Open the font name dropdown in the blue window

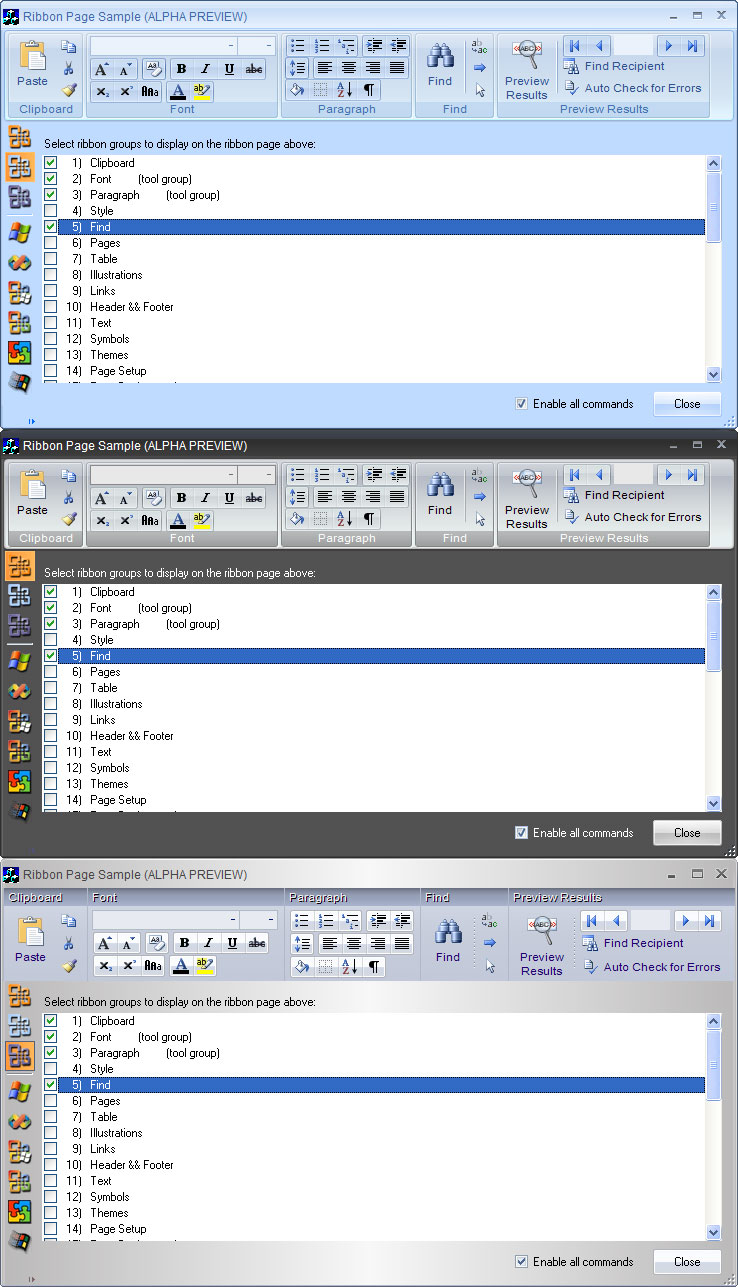click(x=231, y=46)
